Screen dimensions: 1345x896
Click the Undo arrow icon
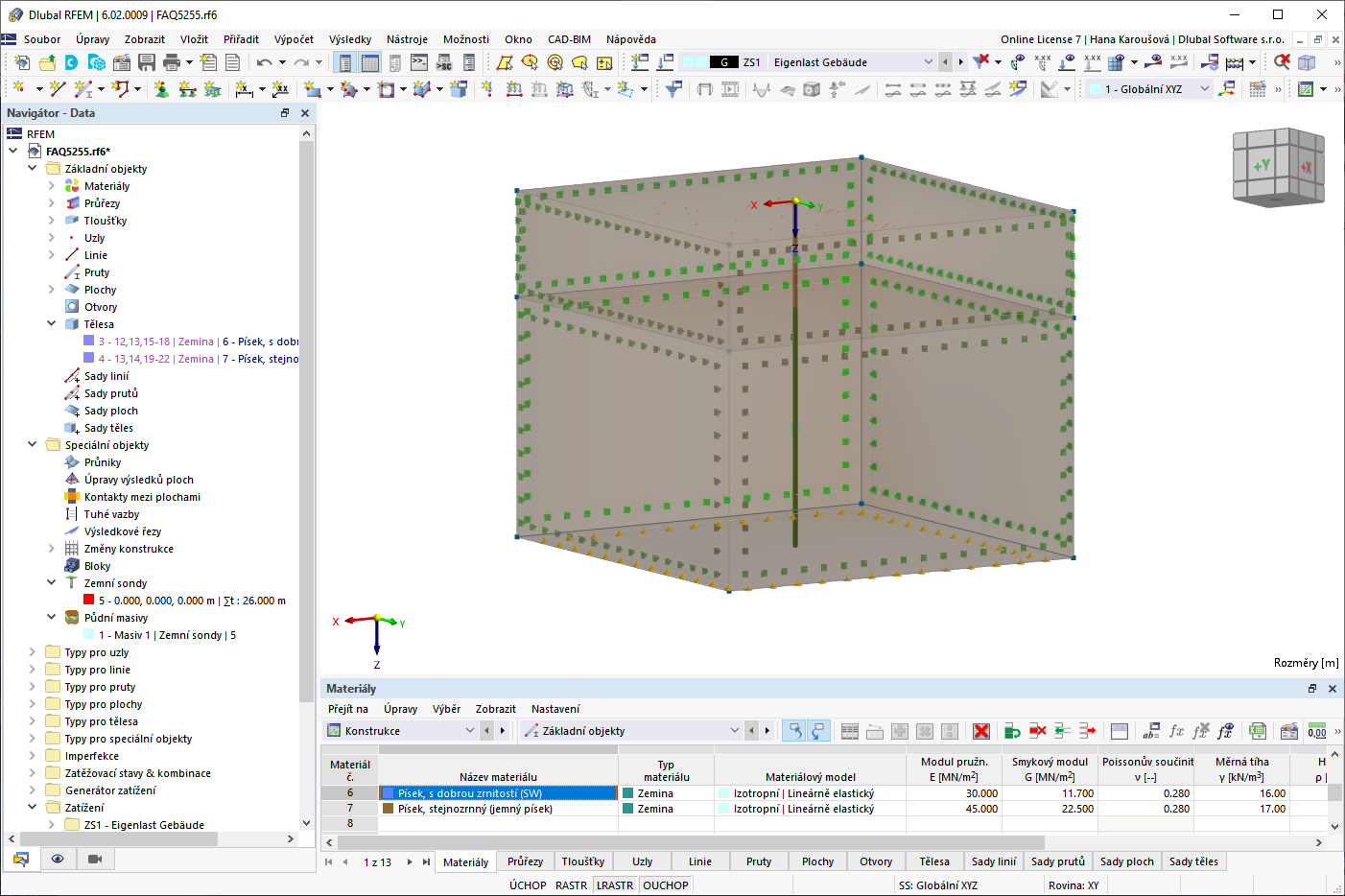[264, 62]
